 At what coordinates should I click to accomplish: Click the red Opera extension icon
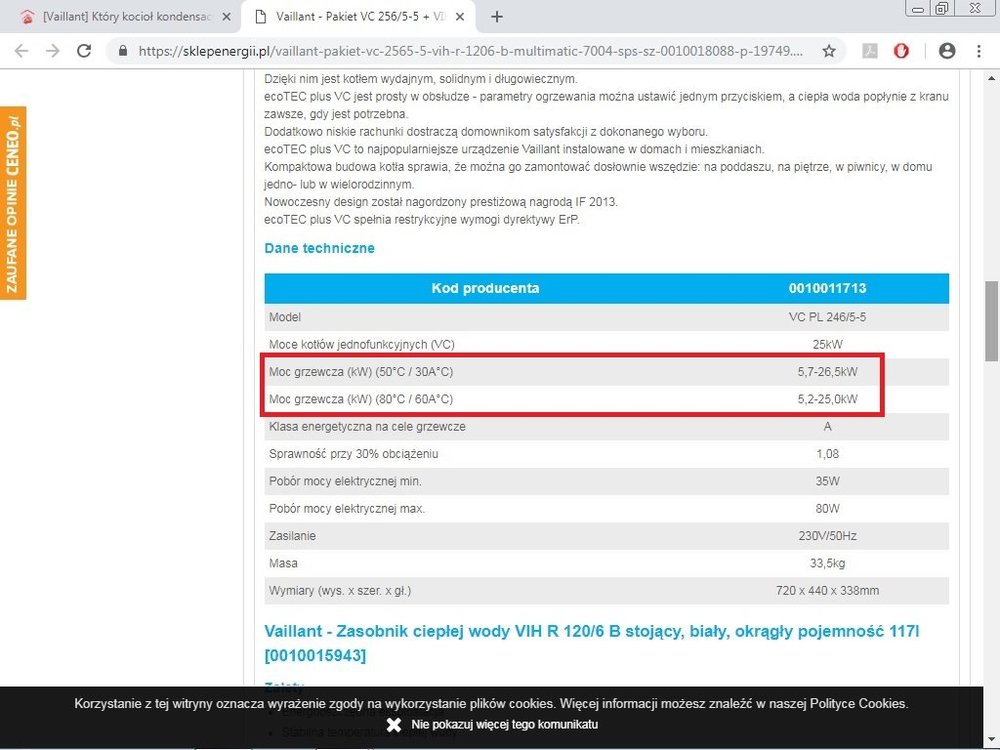point(901,51)
